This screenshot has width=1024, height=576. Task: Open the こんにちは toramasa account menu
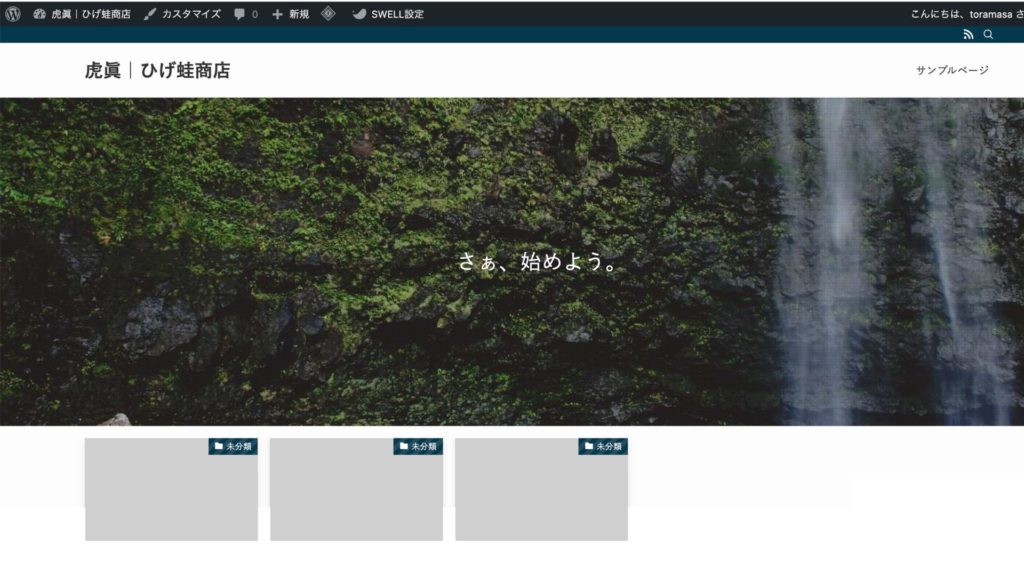965,14
